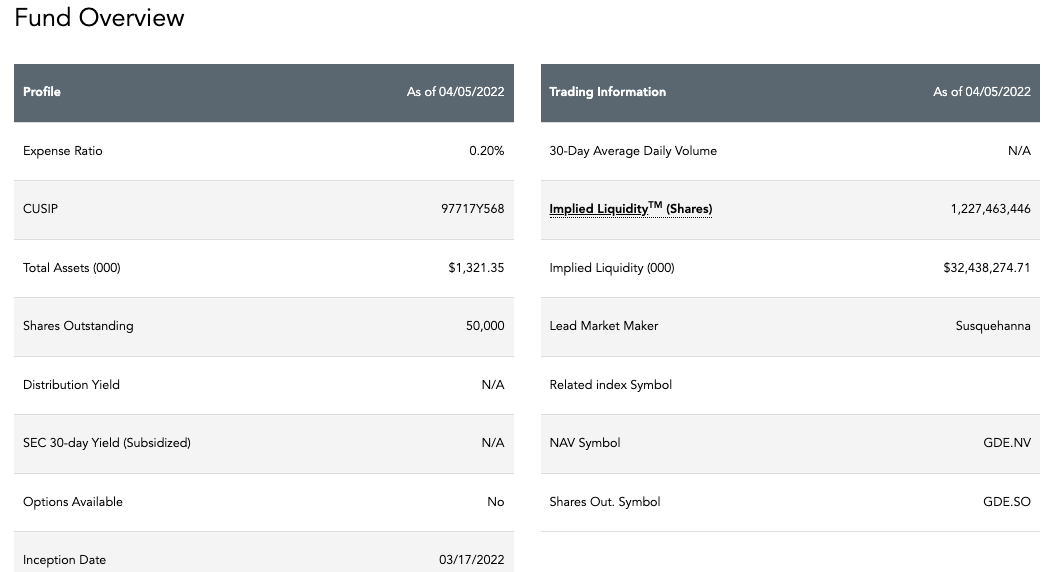Click the SEC 30-day Yield (Subsidized) label
This screenshot has width=1051, height=572.
(x=107, y=443)
